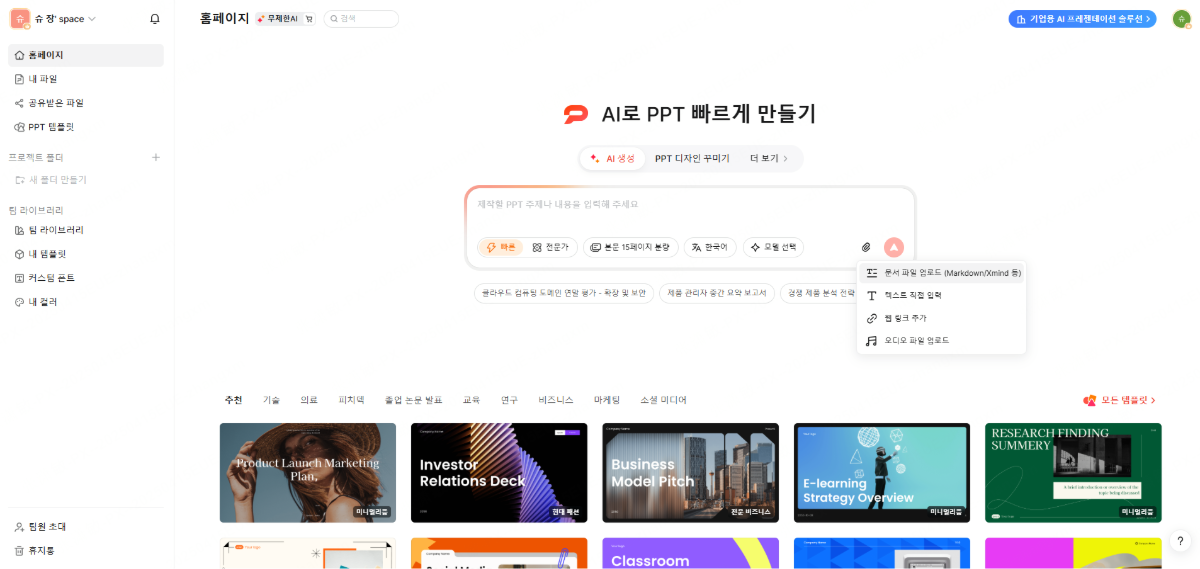Open Product Launch Marketing Plan template
The image size is (1200, 569).
pyautogui.click(x=308, y=472)
